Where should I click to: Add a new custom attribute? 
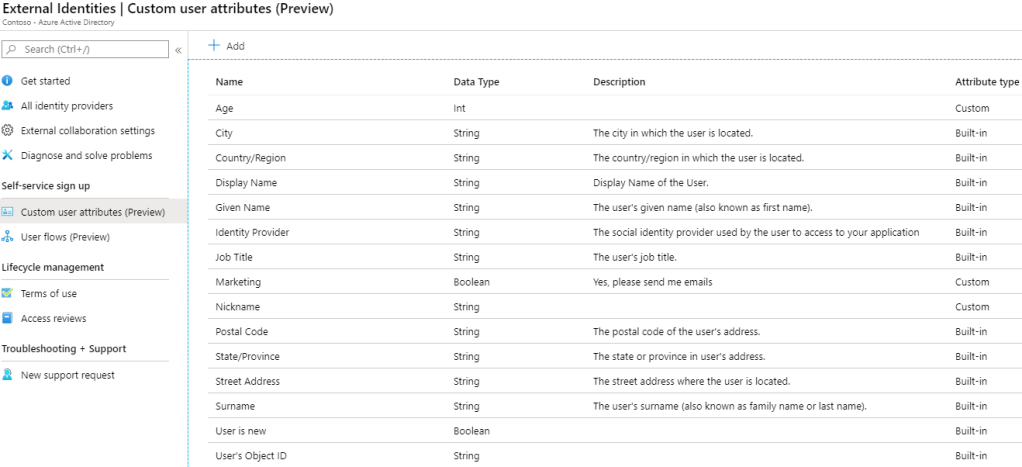coord(226,46)
